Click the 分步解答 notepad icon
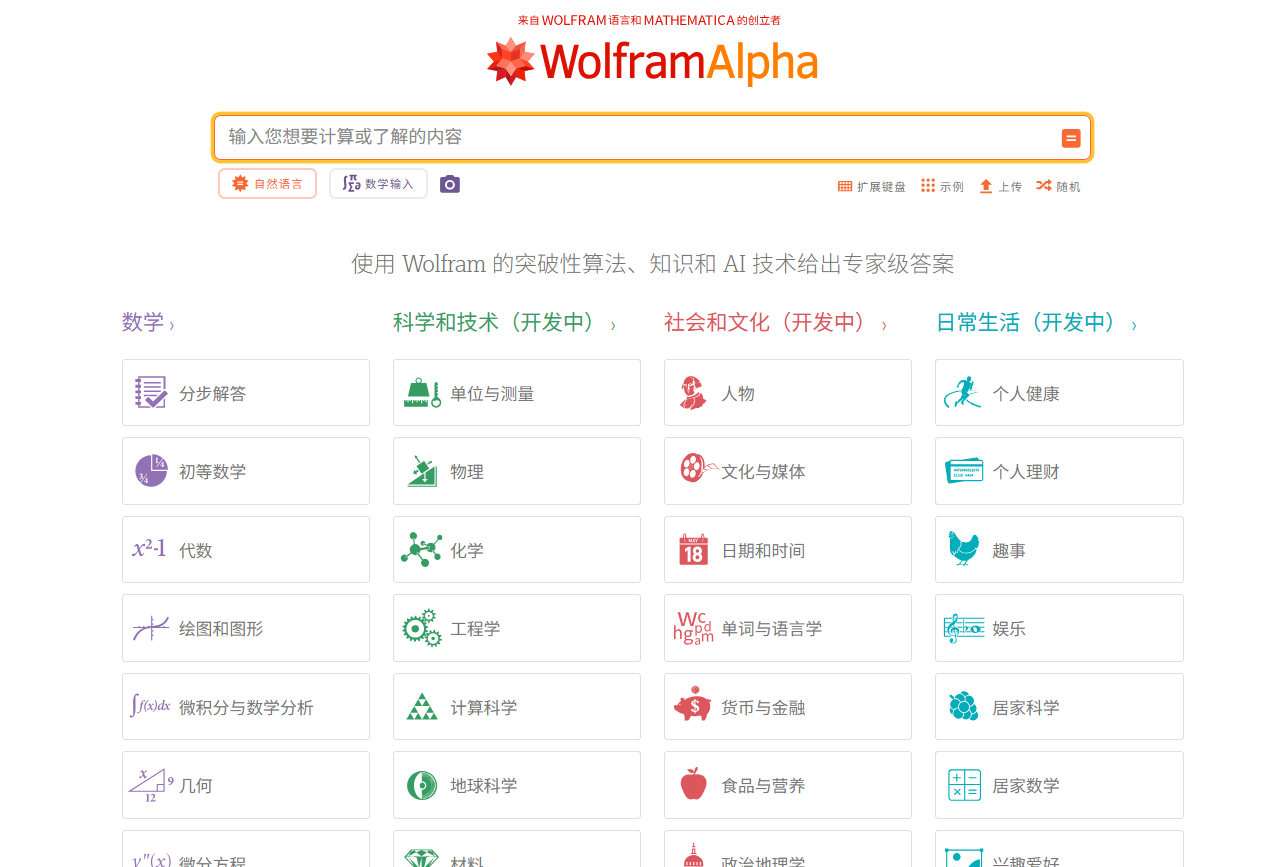Screen dimensions: 1263x867 (151, 393)
